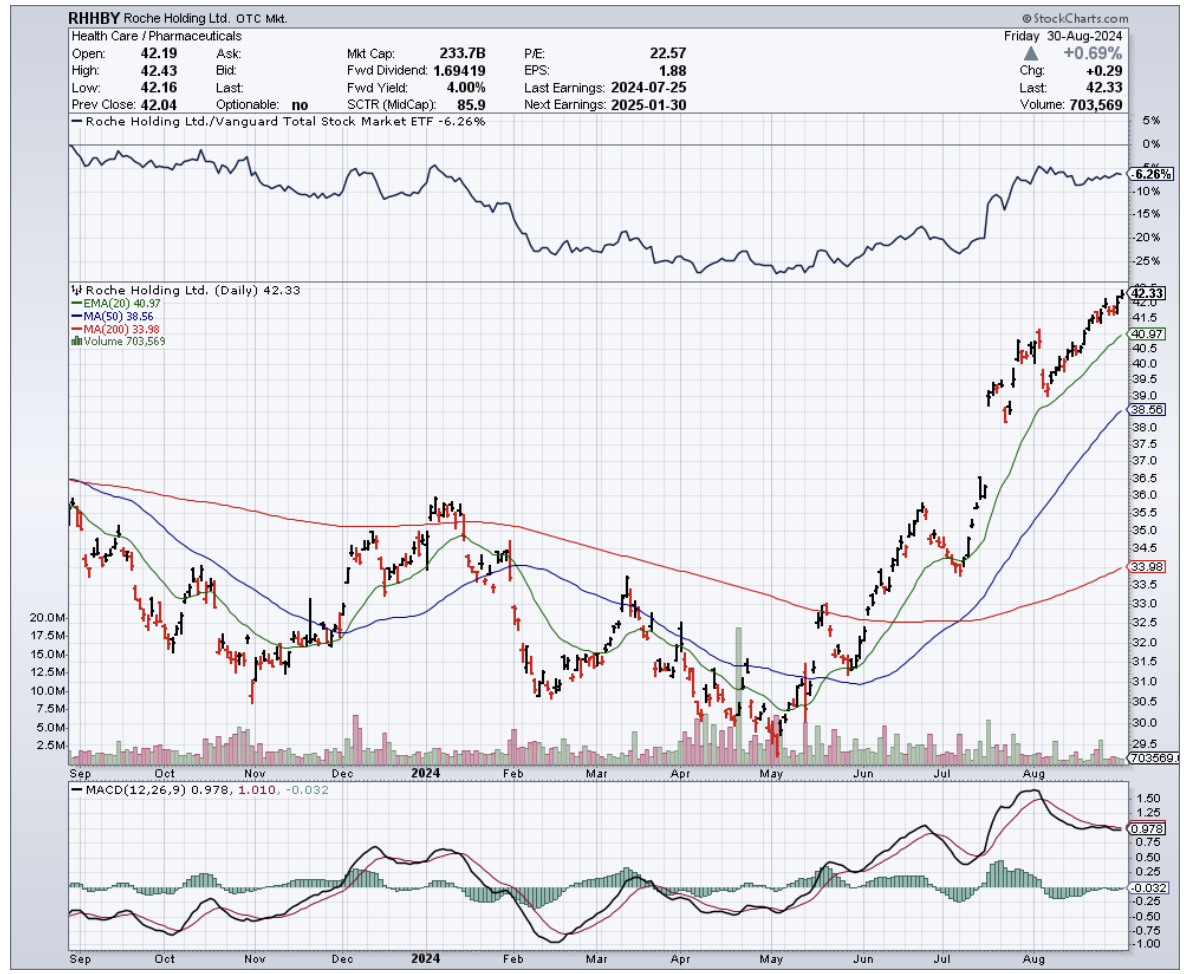
Task: Click the Health Care / Pharmaceuticals sector label
Action: pos(157,35)
